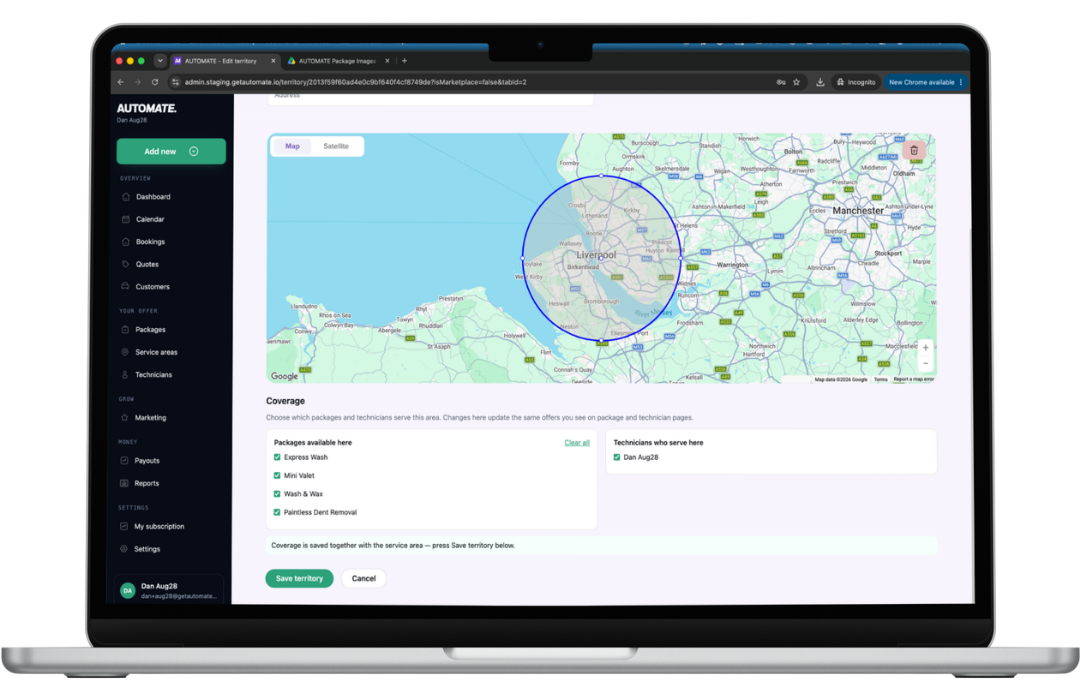The width and height of the screenshot is (1080, 700).
Task: Click the Incognito indicator
Action: pos(856,82)
